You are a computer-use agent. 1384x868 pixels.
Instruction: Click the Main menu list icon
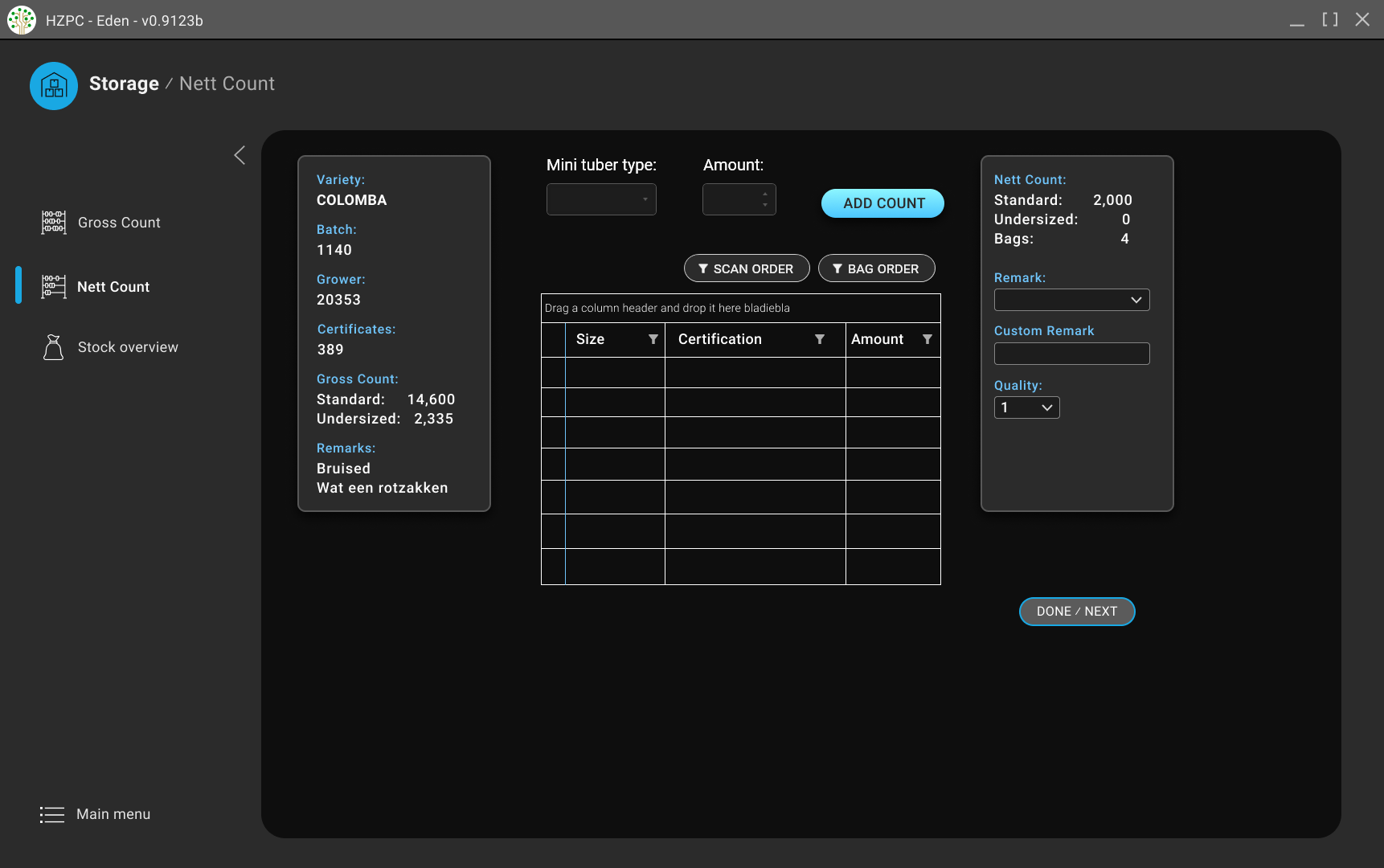point(52,815)
